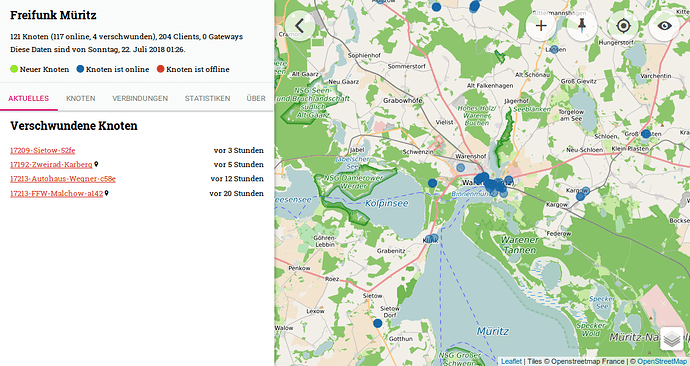690x366 pixels.
Task: Open the STATISTIKEN tab
Action: (207, 99)
